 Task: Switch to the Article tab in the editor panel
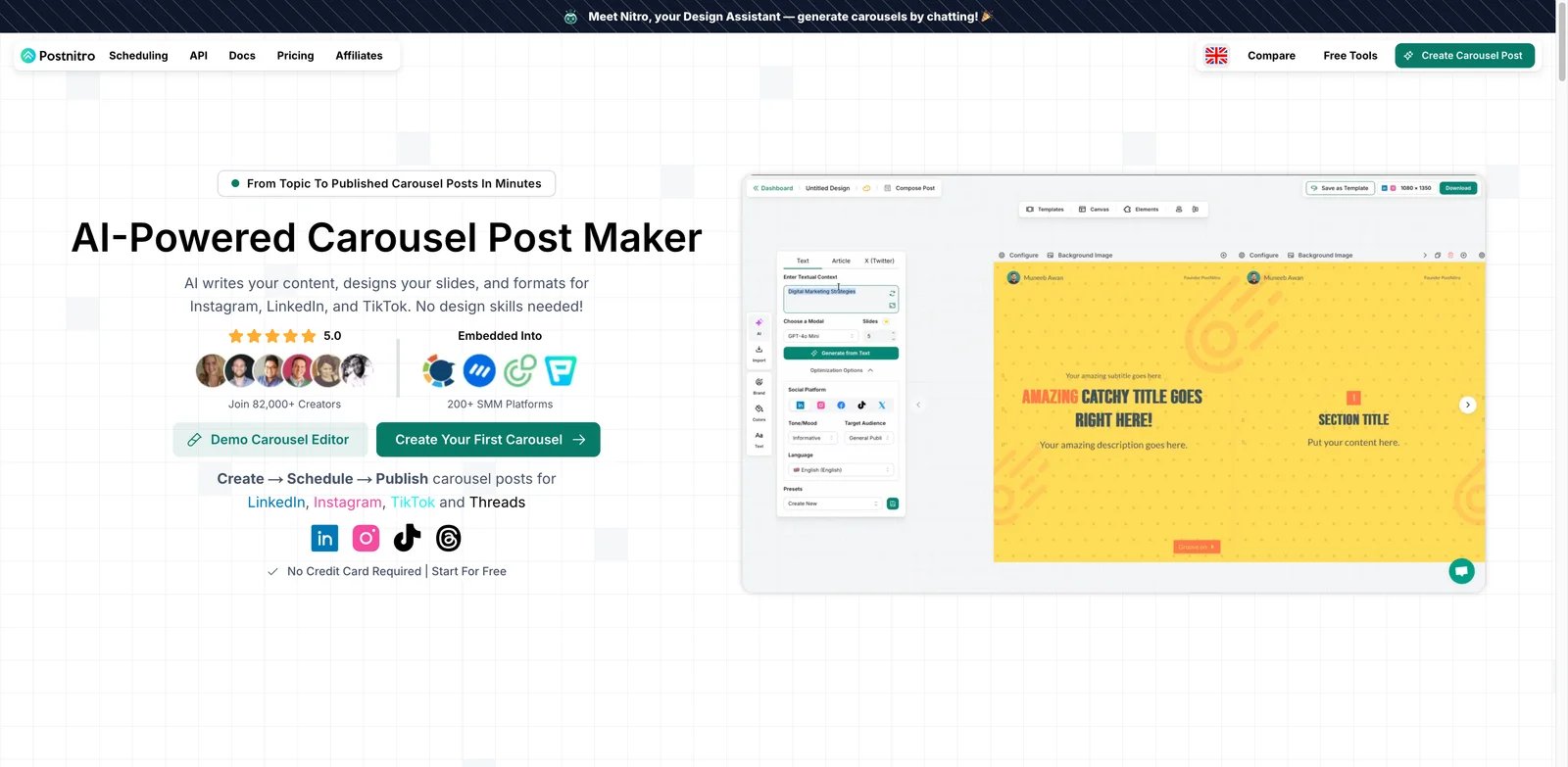coord(841,261)
